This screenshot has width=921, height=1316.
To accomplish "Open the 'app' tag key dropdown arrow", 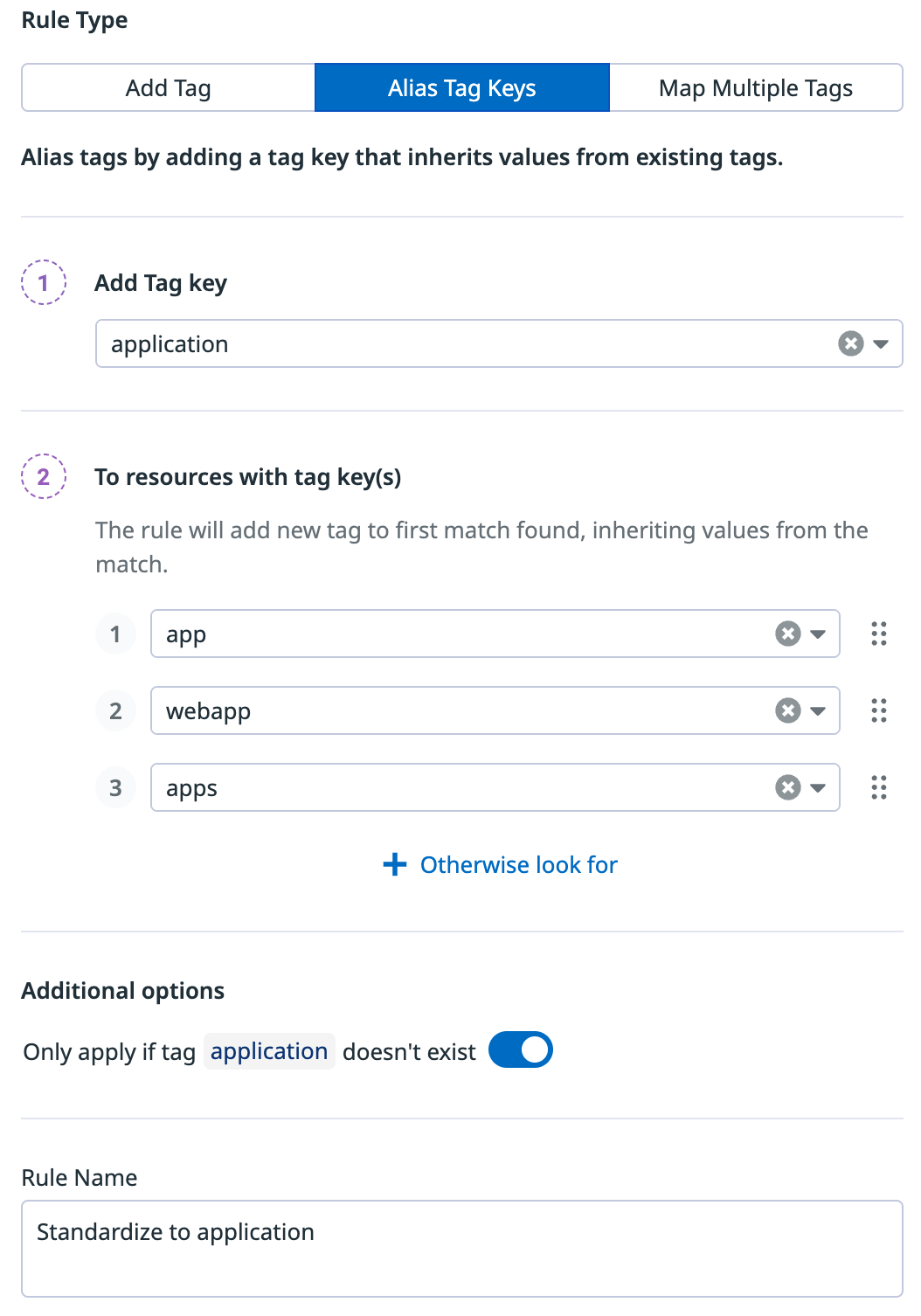I will pos(818,634).
